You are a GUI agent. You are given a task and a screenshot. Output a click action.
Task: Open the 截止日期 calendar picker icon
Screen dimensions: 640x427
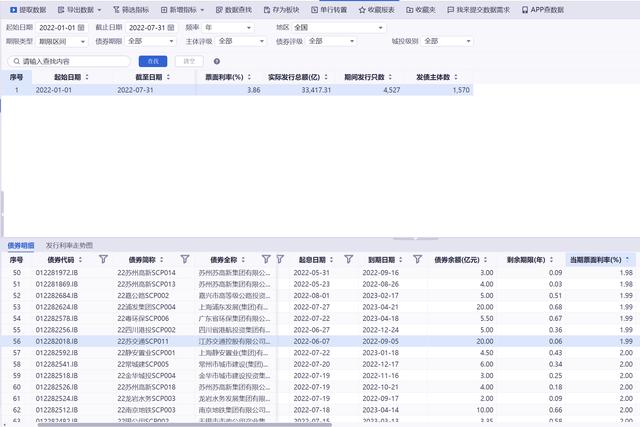point(165,27)
